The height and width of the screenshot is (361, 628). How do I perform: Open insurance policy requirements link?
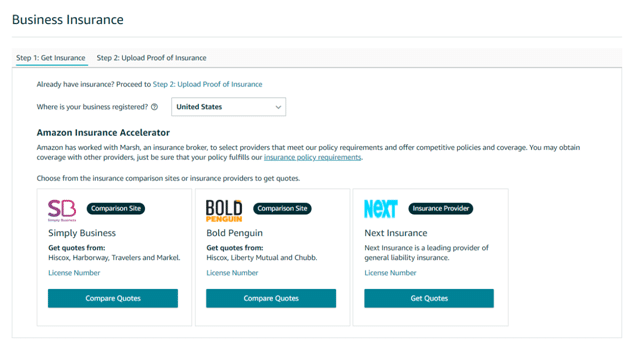coord(312,157)
